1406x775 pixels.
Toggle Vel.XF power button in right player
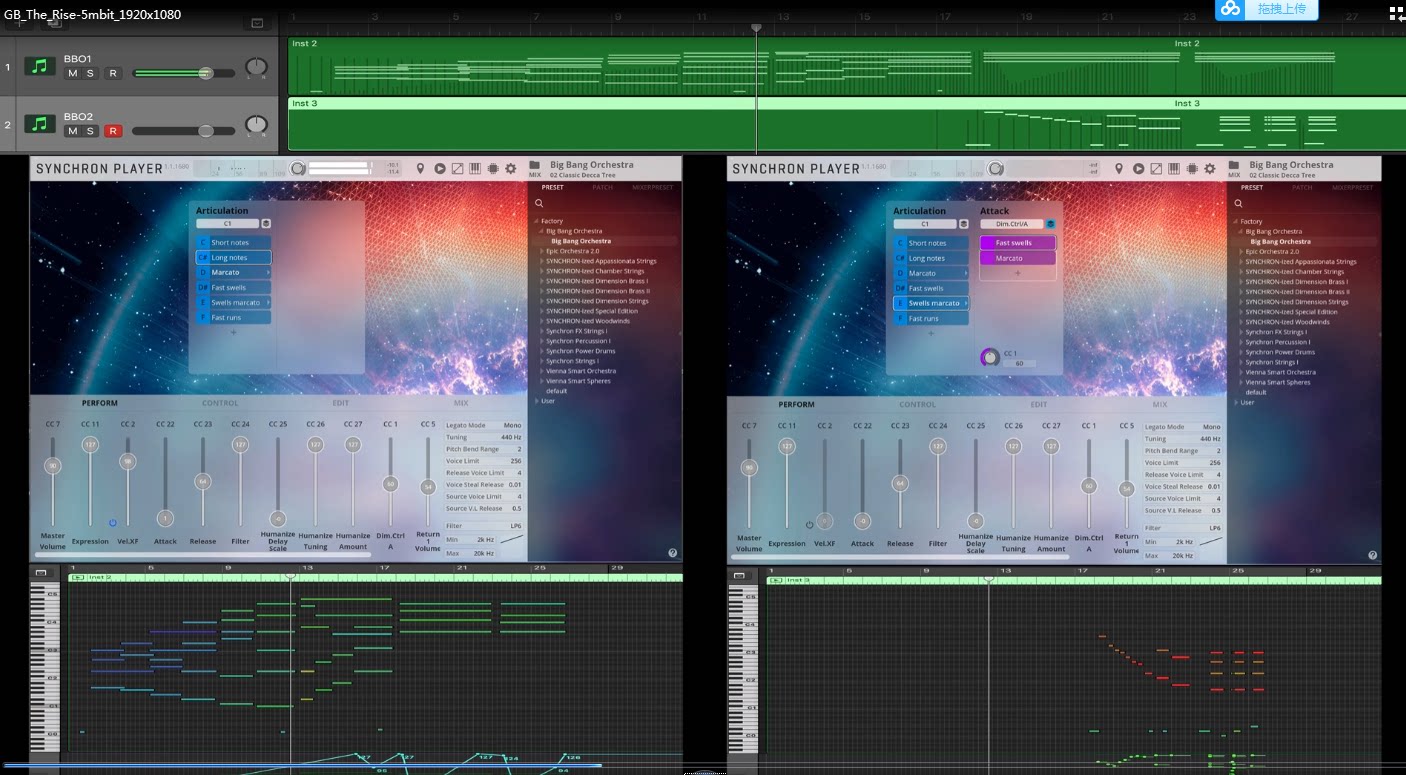(810, 524)
